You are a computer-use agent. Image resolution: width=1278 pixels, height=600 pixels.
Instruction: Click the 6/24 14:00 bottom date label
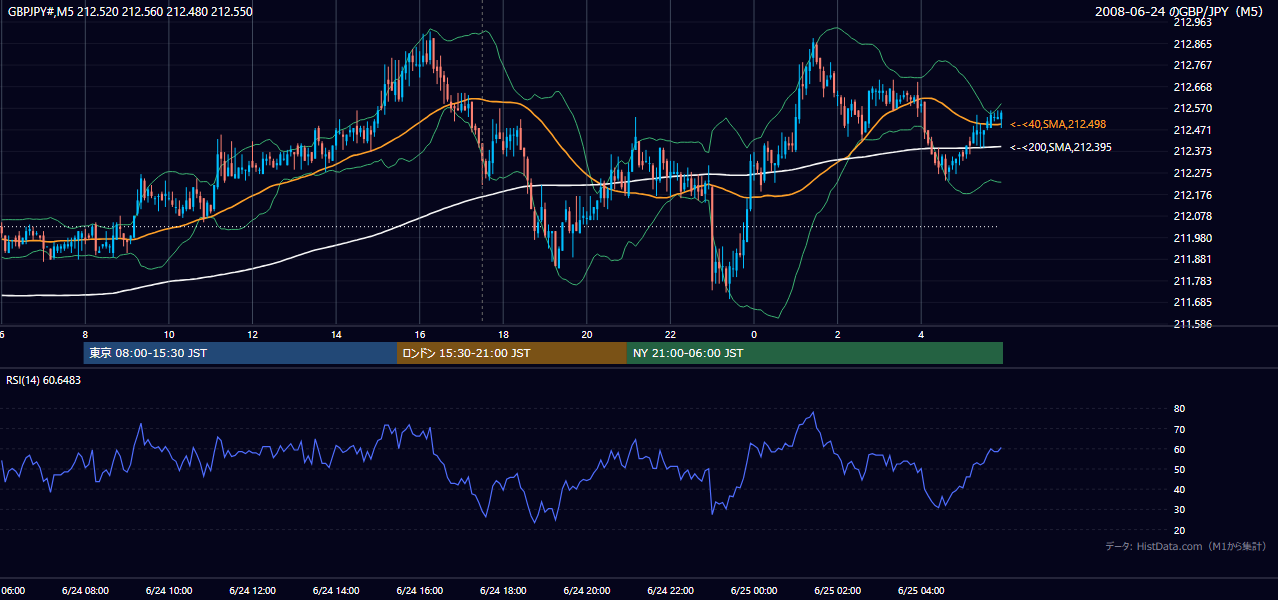(x=336, y=591)
